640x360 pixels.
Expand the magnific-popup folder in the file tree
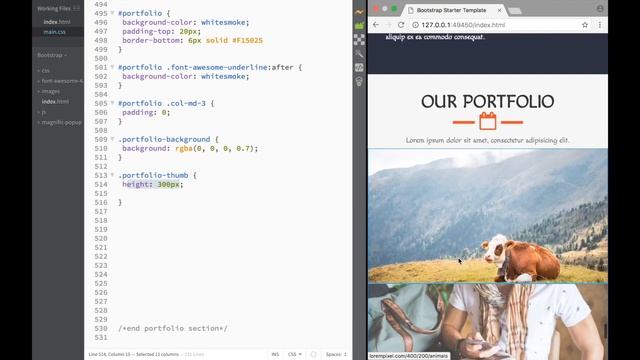coord(60,122)
